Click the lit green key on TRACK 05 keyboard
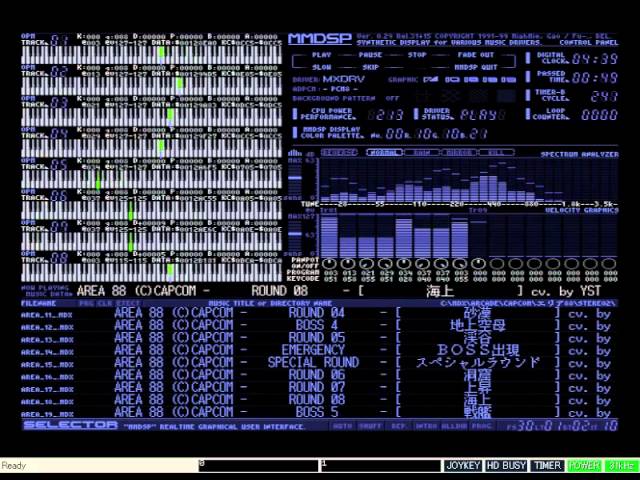 98,178
